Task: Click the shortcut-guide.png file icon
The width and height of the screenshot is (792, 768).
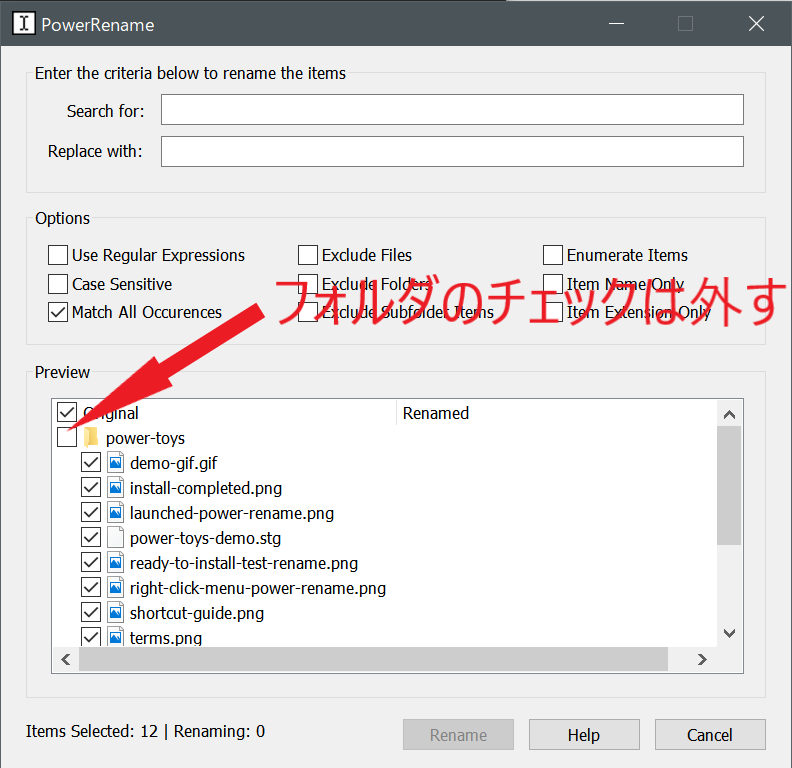Action: tap(115, 613)
